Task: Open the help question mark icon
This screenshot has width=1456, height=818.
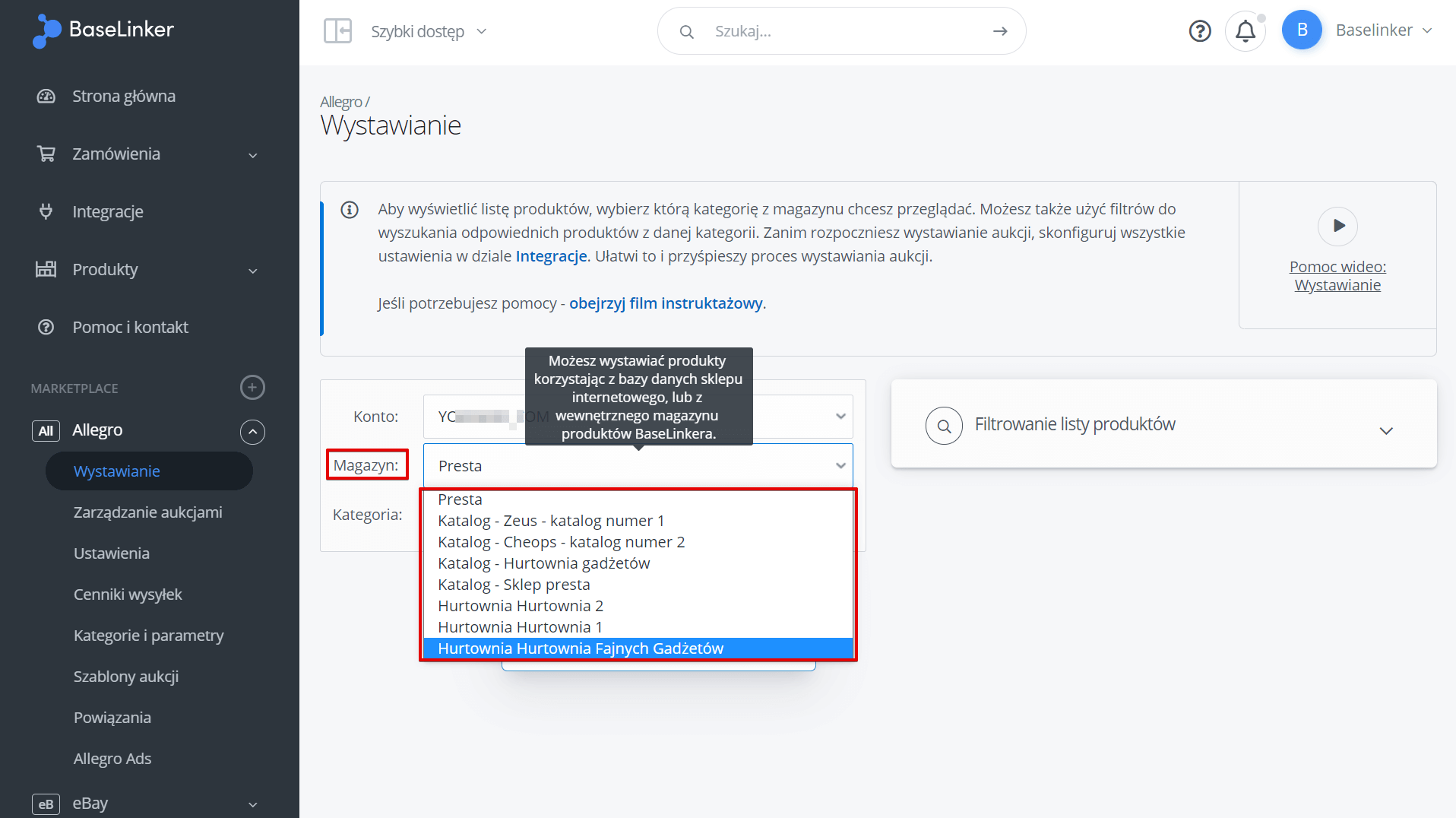Action: tap(1200, 31)
